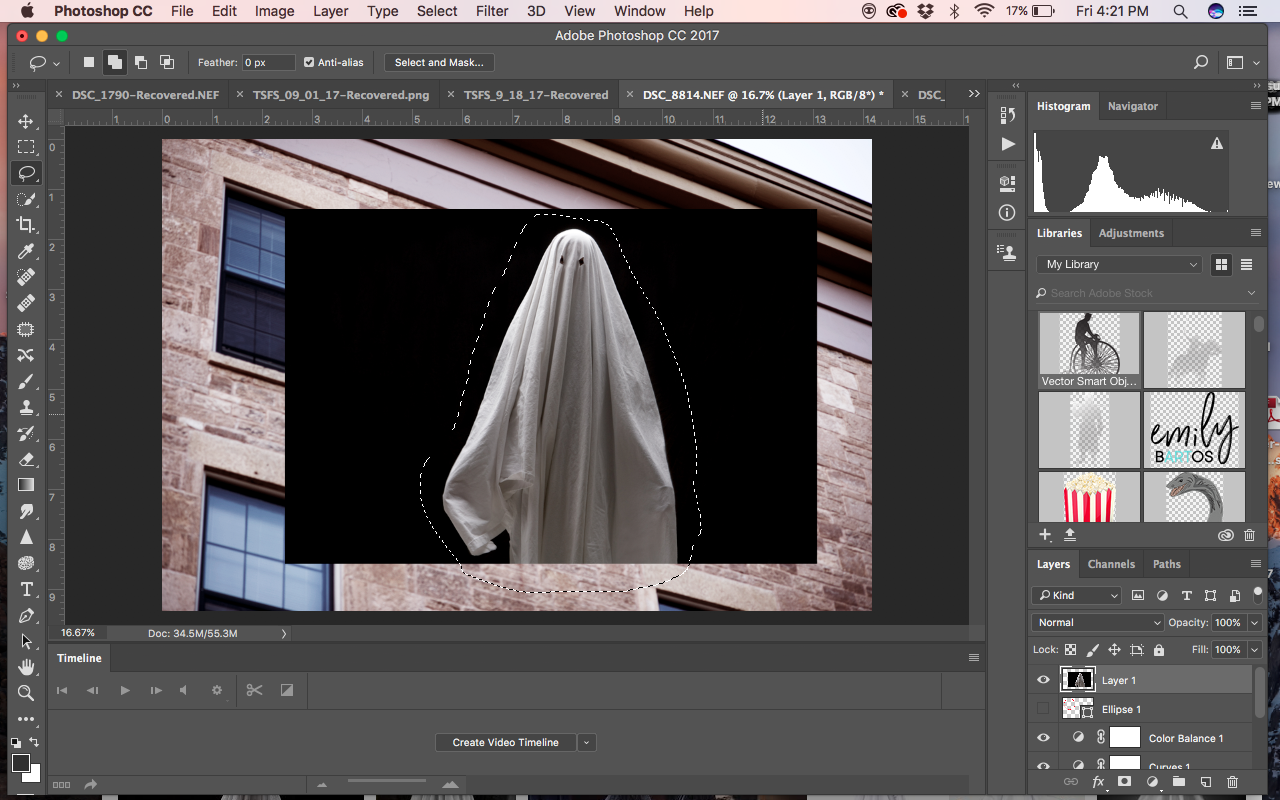The width and height of the screenshot is (1280, 800).
Task: Click the Feather input field
Action: (269, 62)
